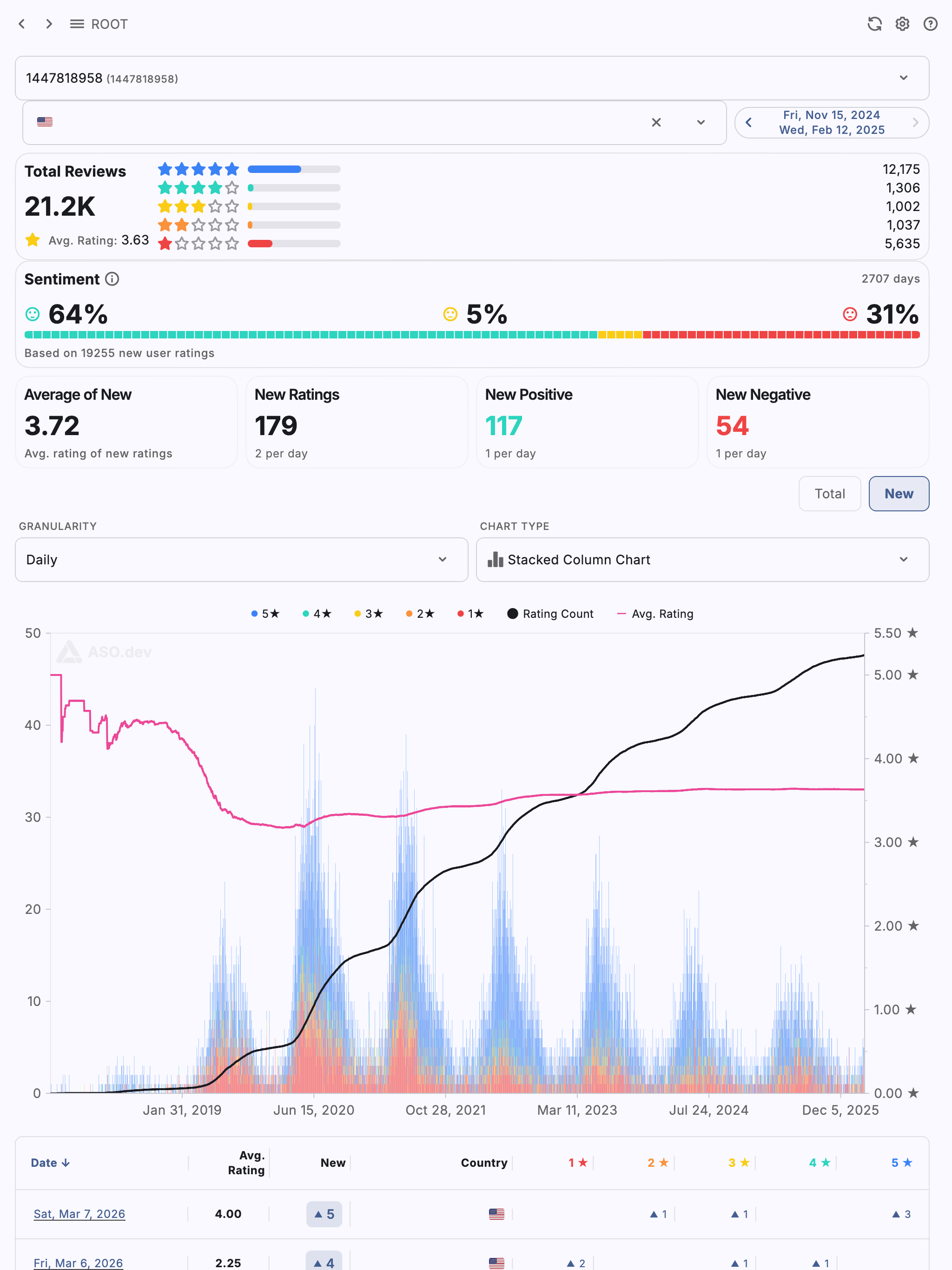Expand the country filter dropdown chevron
Screen dimensions: 952x1270
coord(701,122)
